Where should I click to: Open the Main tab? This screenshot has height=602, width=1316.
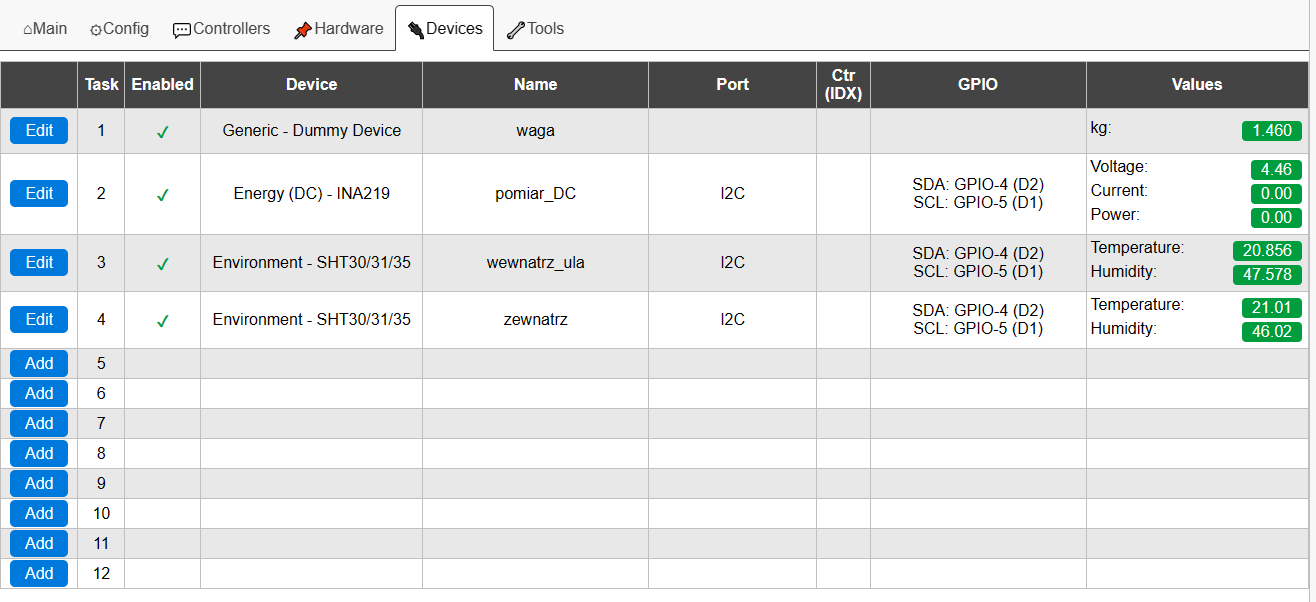click(45, 29)
